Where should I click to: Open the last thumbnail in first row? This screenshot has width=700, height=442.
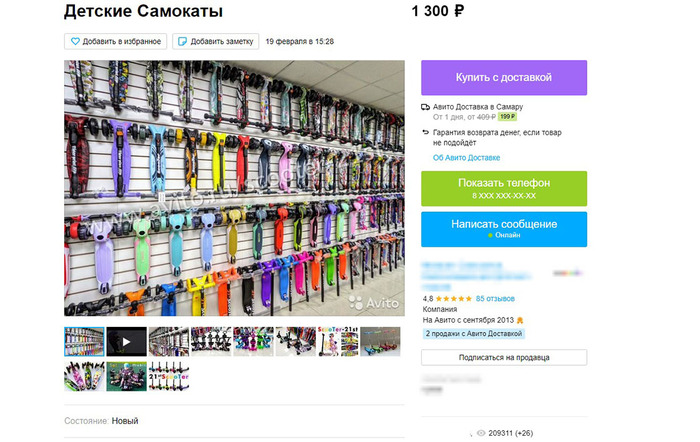click(x=380, y=342)
